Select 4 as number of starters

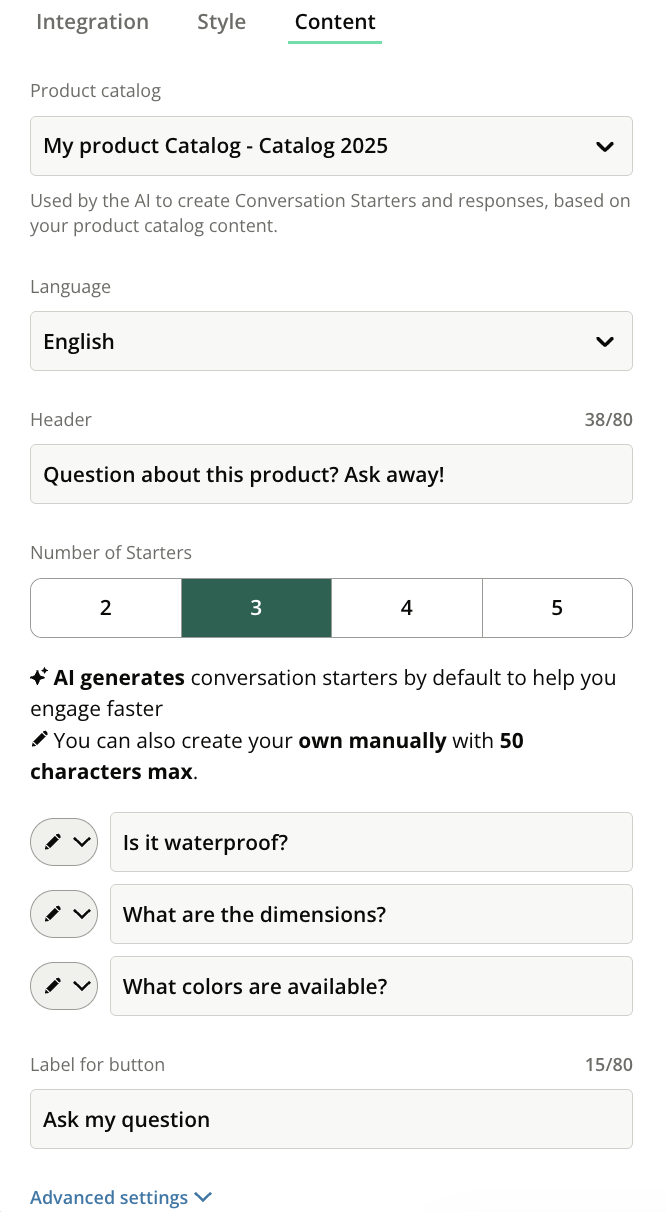coord(407,608)
